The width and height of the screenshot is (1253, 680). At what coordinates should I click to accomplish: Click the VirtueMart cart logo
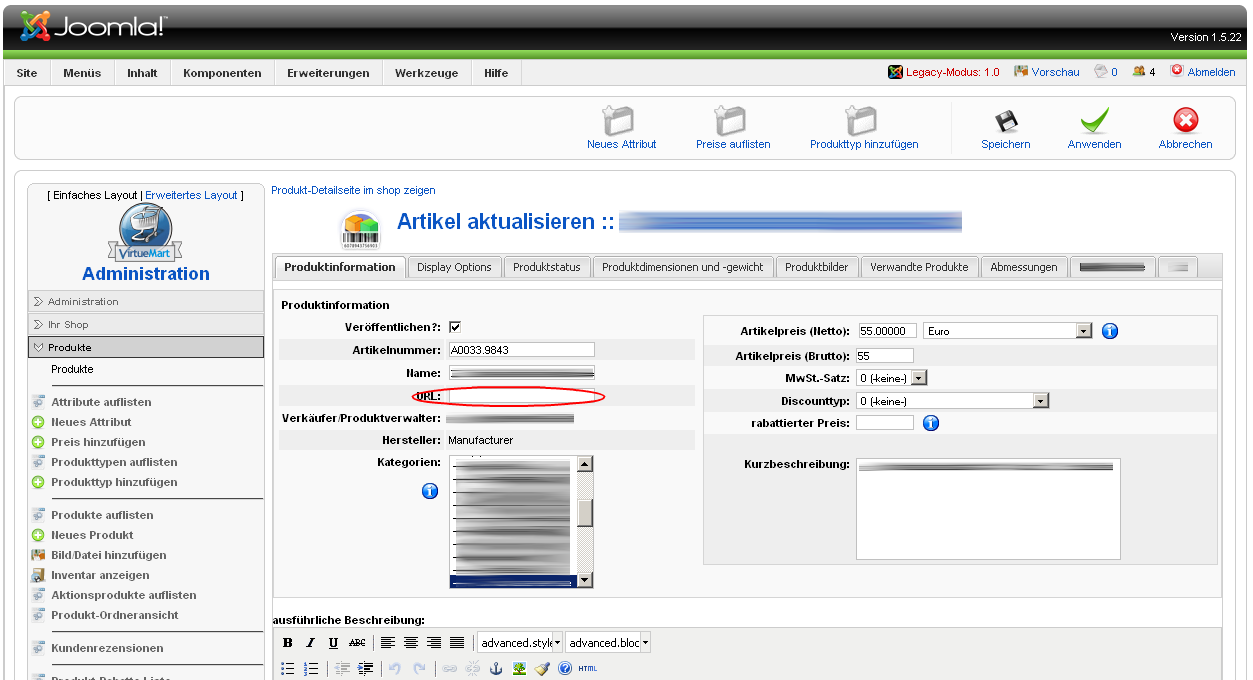146,233
